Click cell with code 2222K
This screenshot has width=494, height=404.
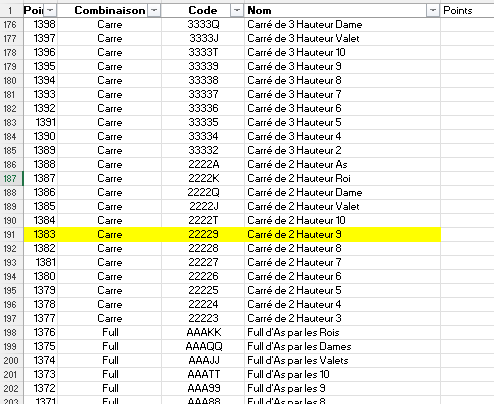pos(203,179)
